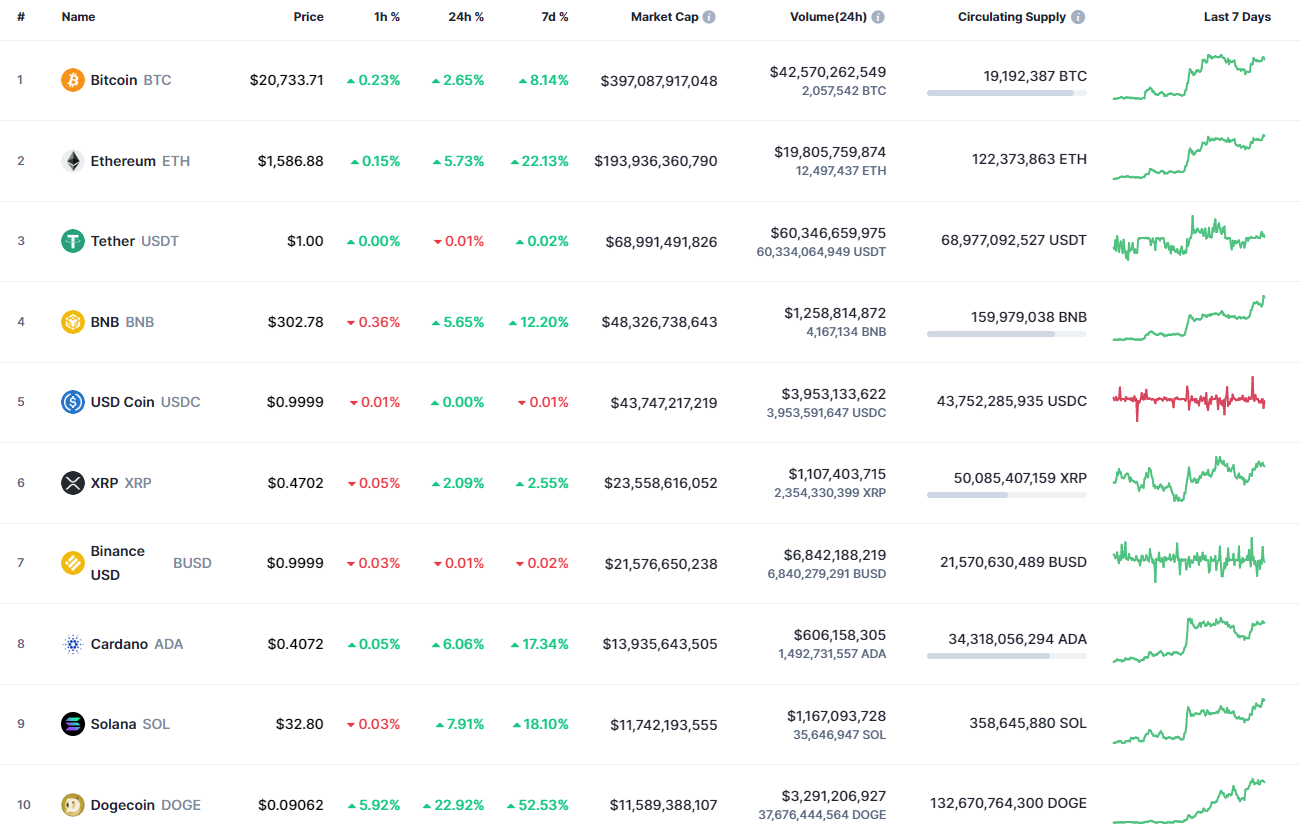Click the USD Coin logo icon
This screenshot has width=1301, height=834.
(72, 402)
